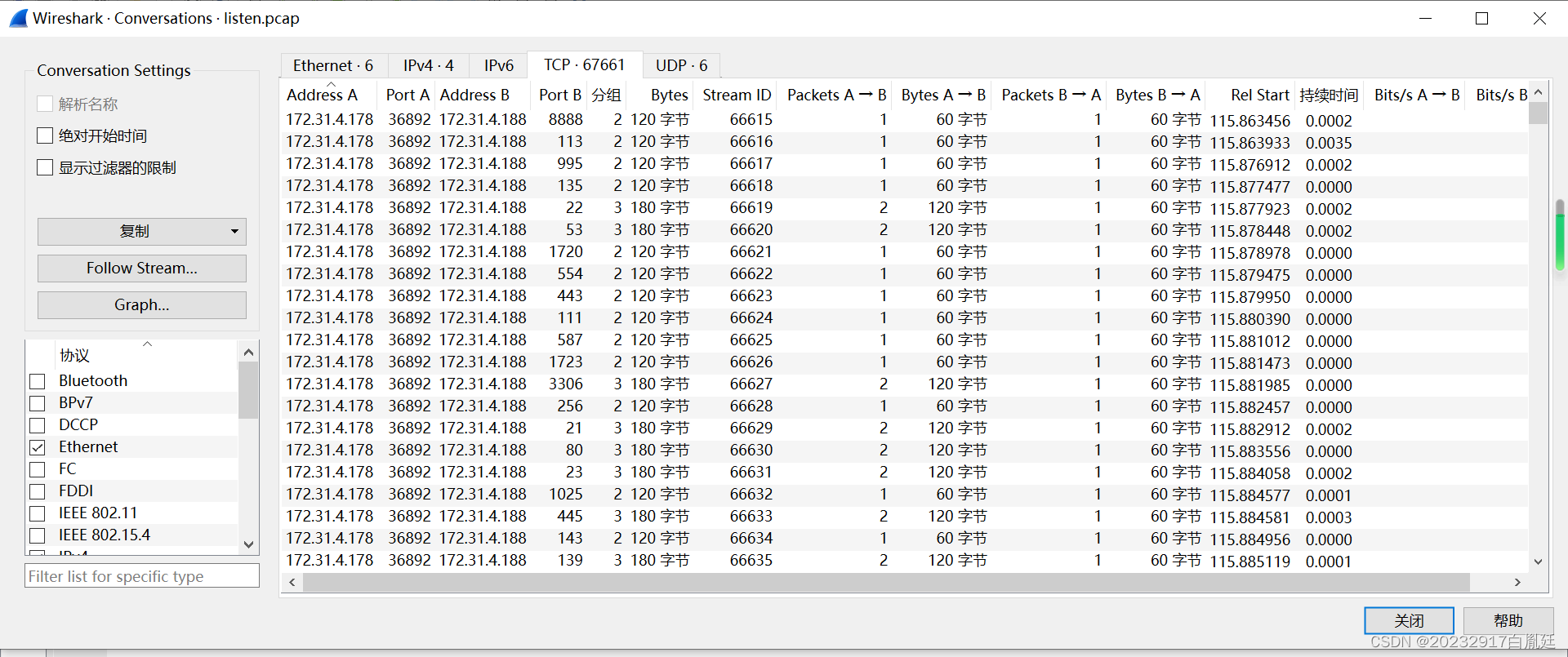Screen dimensions: 1568x657
Task: Open the 复制 dropdown button
Action: pyautogui.click(x=142, y=232)
